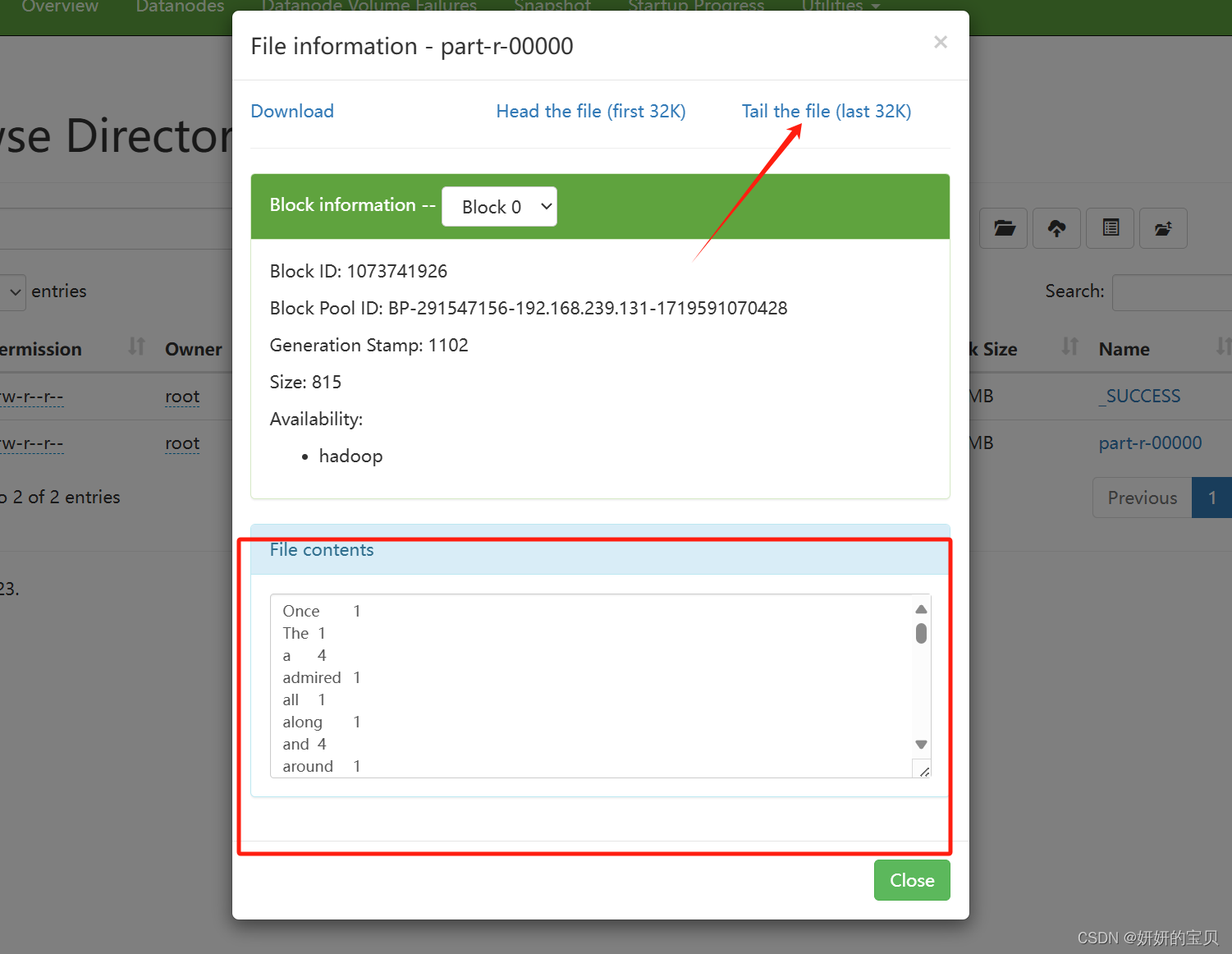The height and width of the screenshot is (954, 1232).
Task: Expand the entries count dropdown
Action: pos(14,291)
